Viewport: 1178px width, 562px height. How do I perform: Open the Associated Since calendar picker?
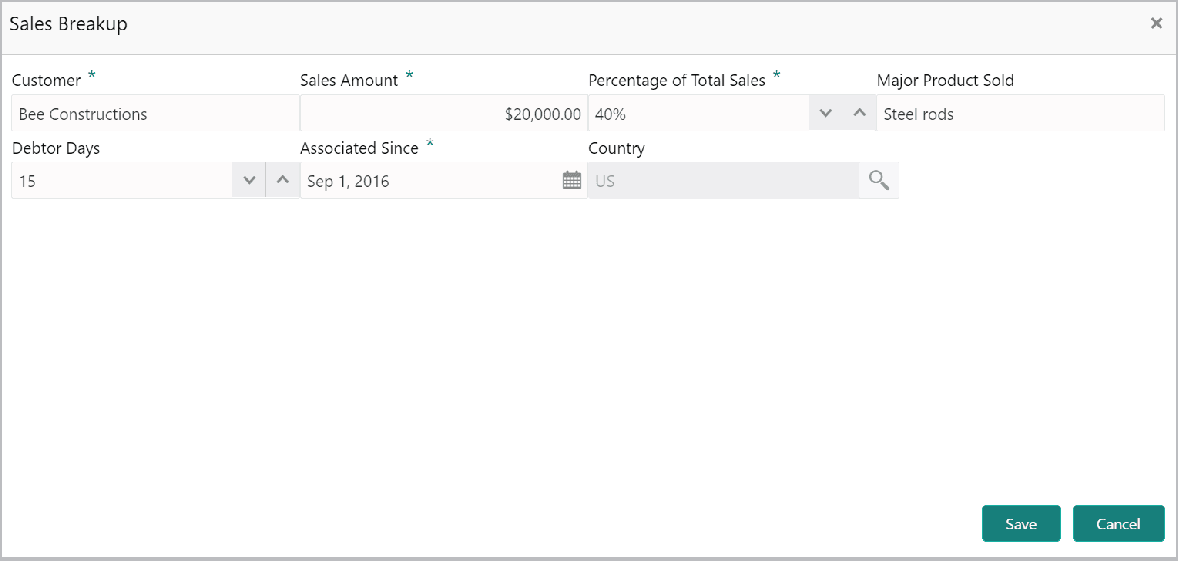point(572,180)
